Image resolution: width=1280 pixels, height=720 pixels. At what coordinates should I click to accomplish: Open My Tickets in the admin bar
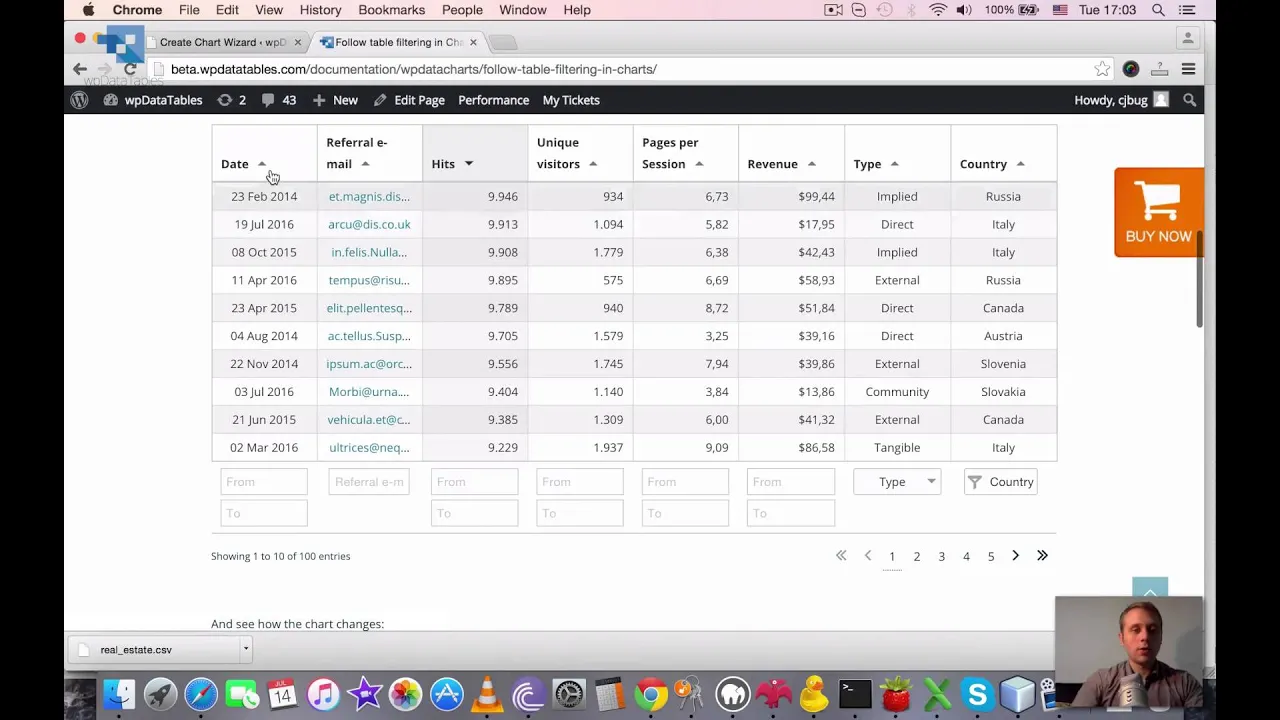point(571,100)
